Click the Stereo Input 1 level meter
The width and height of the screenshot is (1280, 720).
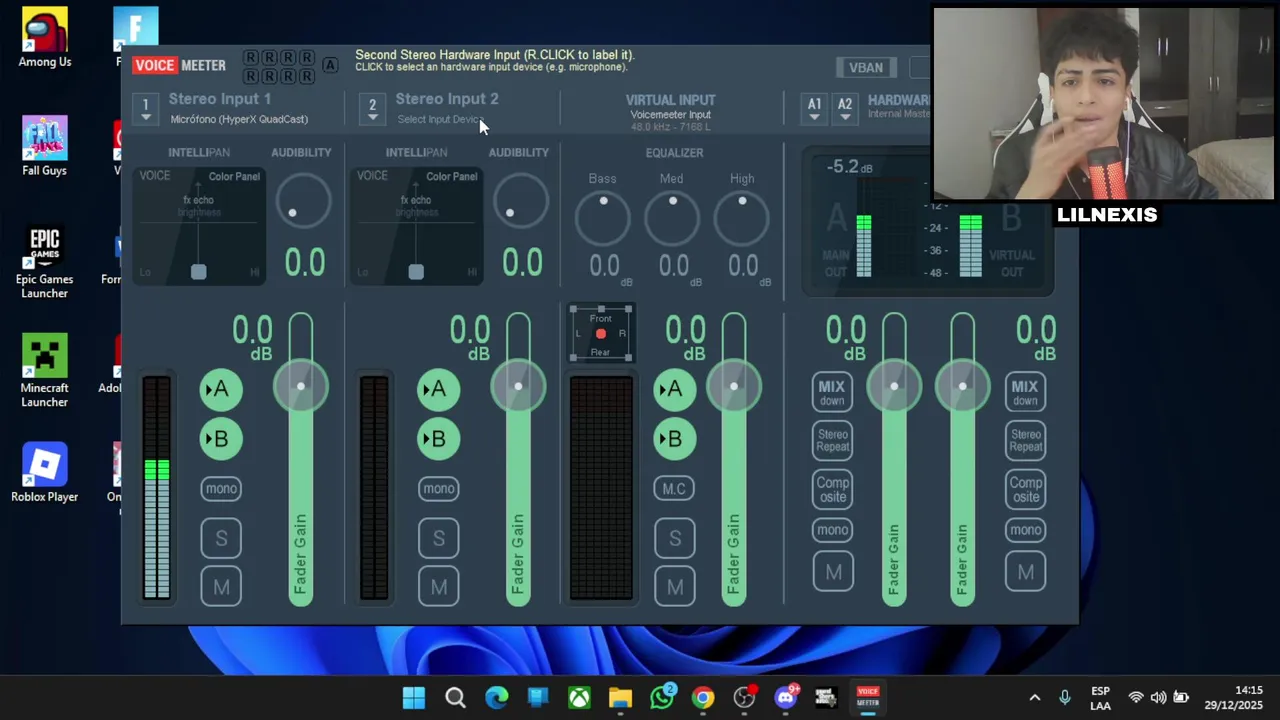coord(157,488)
